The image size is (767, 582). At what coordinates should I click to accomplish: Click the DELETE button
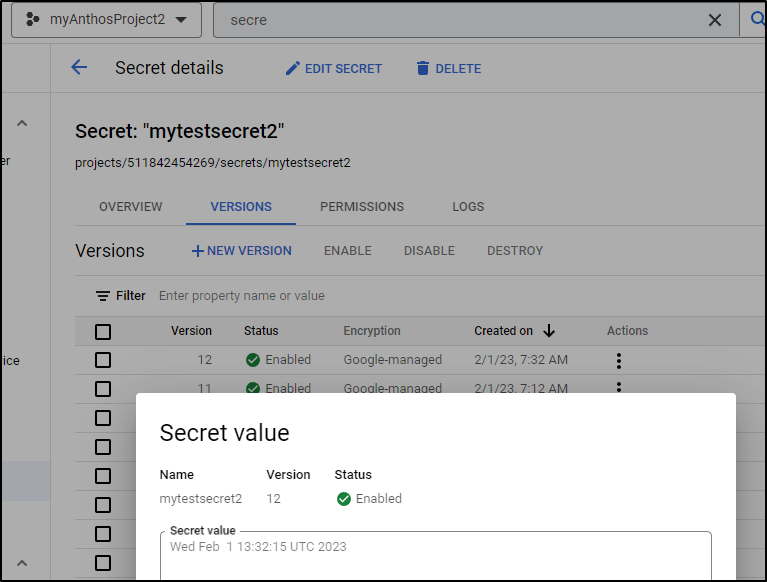click(x=449, y=68)
